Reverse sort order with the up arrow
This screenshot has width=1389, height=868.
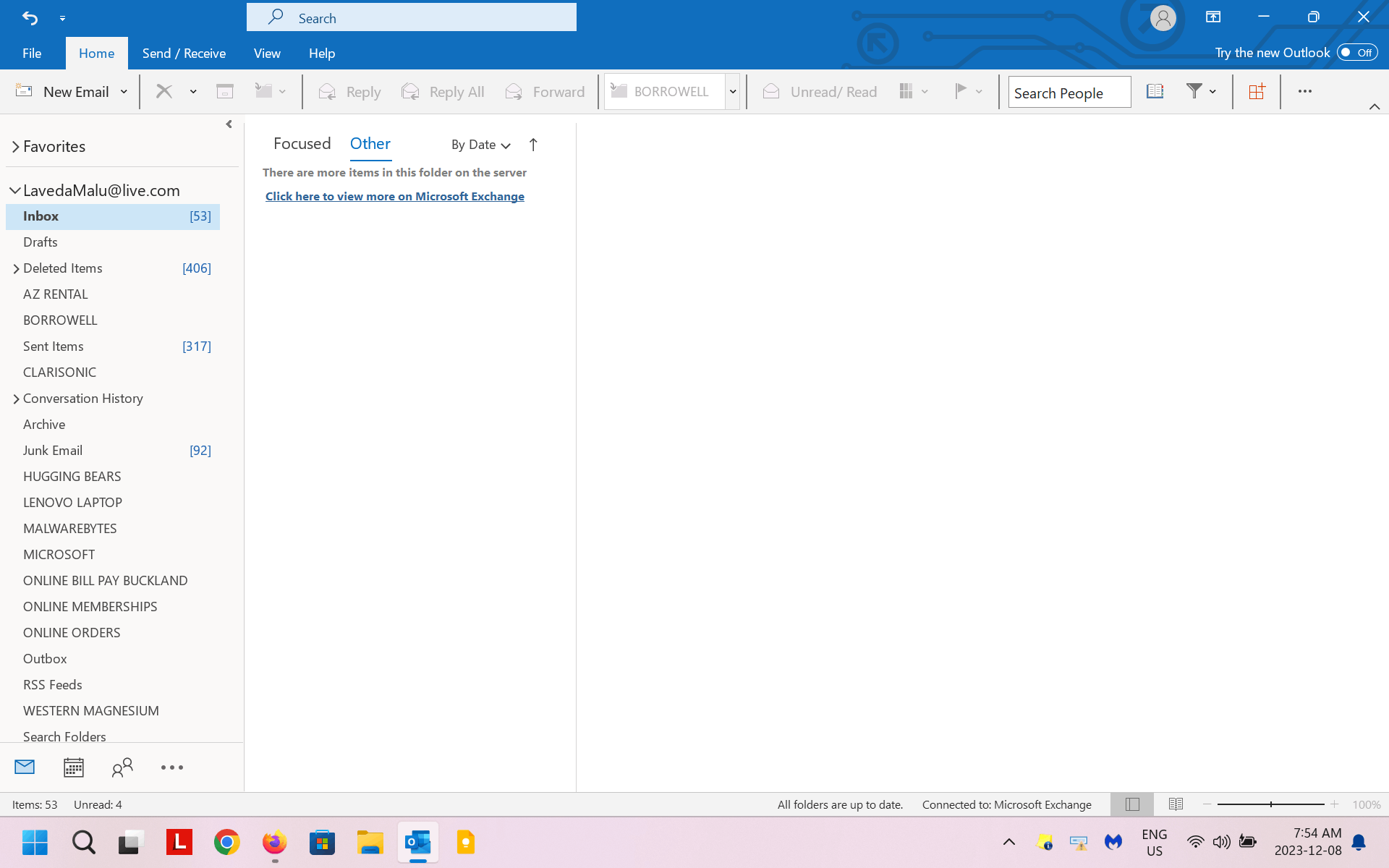[533, 145]
